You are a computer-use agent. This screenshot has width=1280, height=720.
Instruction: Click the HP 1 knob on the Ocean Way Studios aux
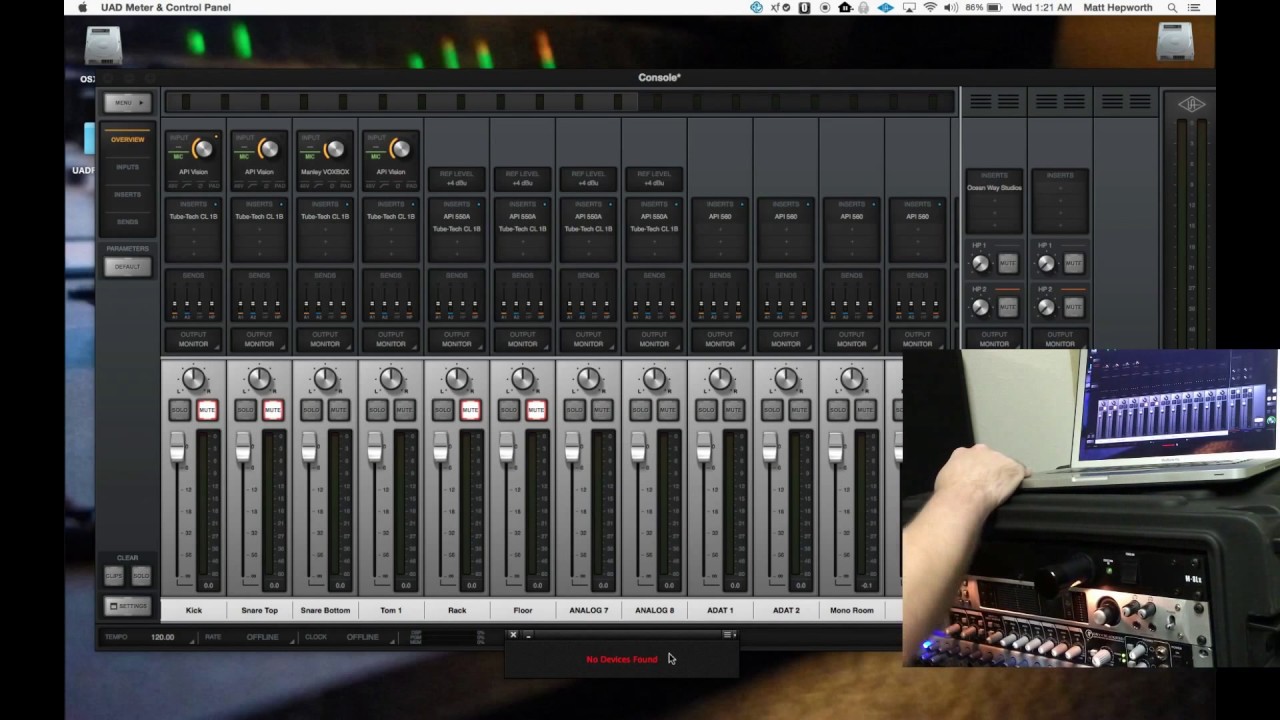980,264
